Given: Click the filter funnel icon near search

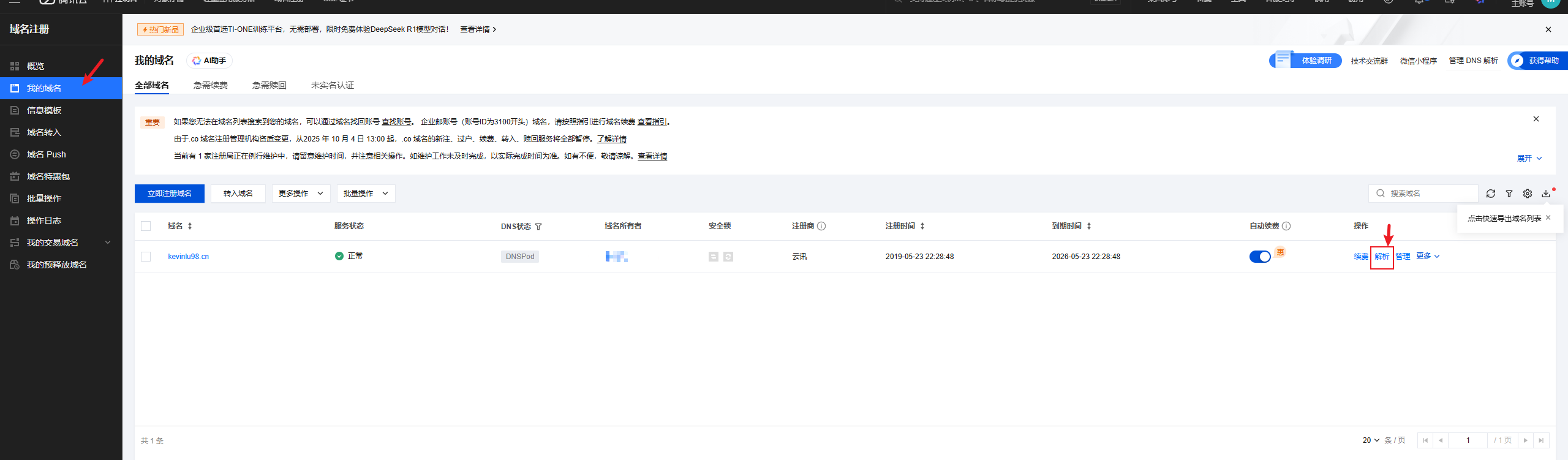Looking at the screenshot, I should 1509,194.
